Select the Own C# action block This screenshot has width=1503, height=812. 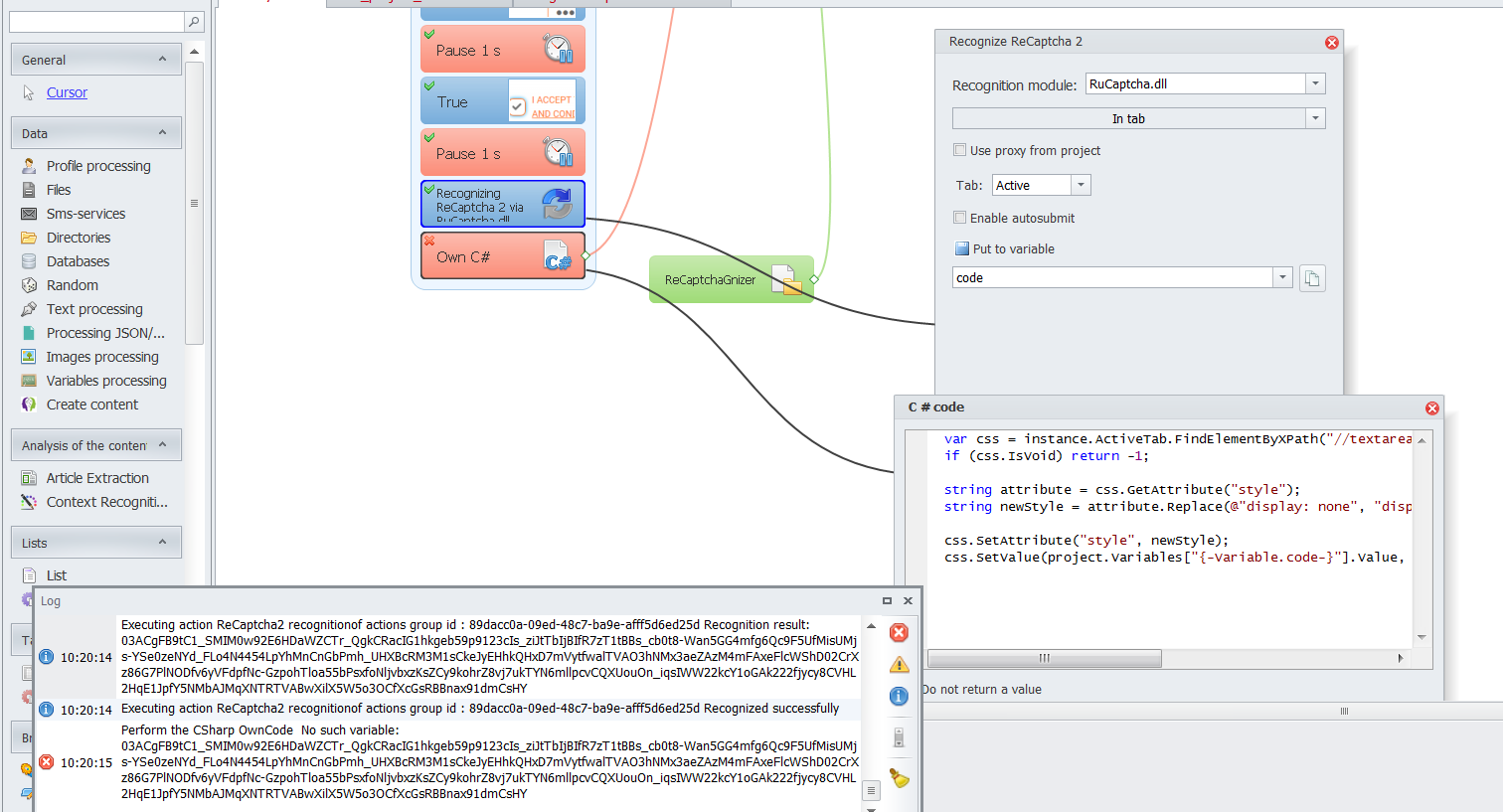502,257
